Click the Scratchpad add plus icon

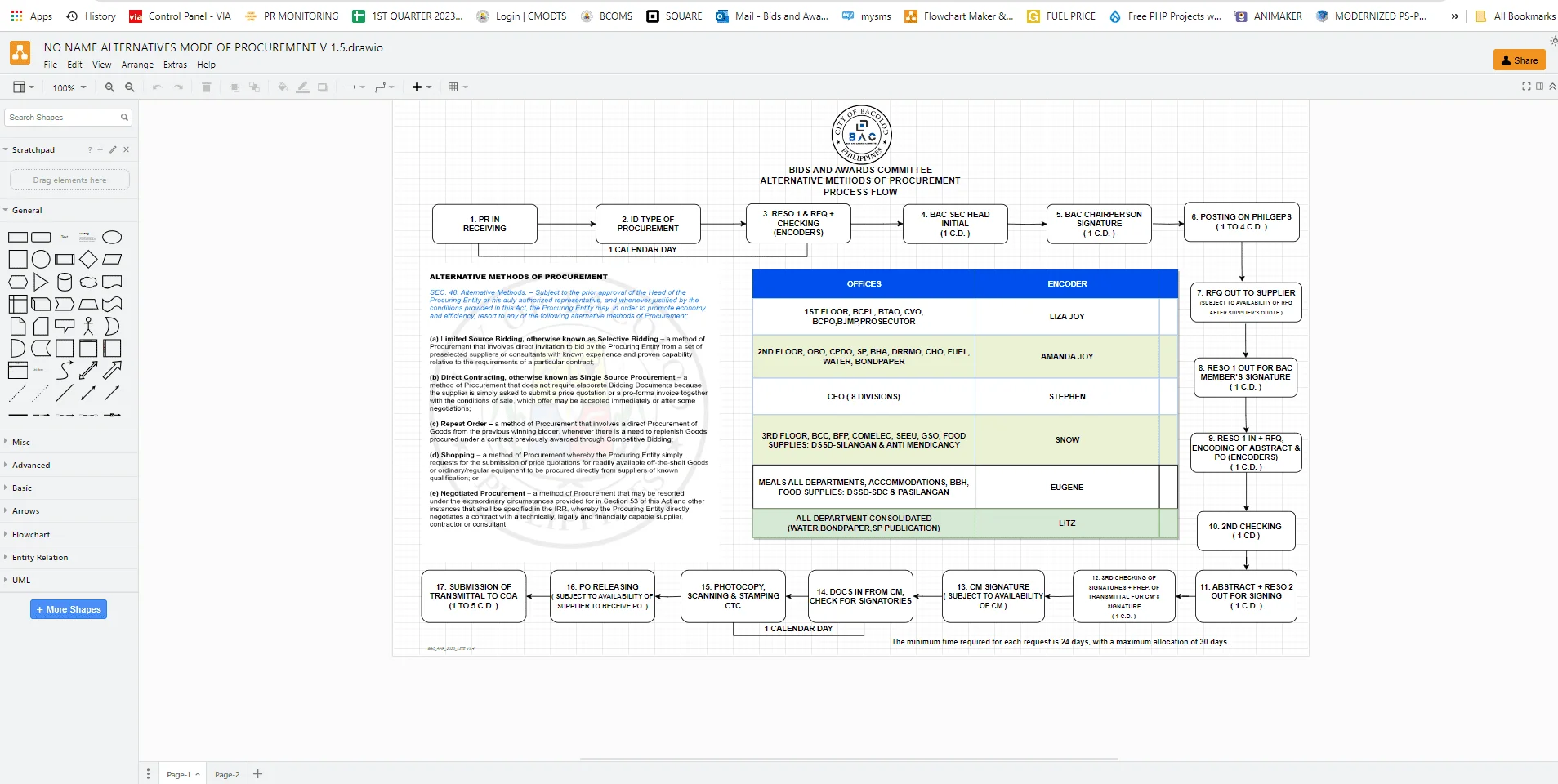pos(100,150)
